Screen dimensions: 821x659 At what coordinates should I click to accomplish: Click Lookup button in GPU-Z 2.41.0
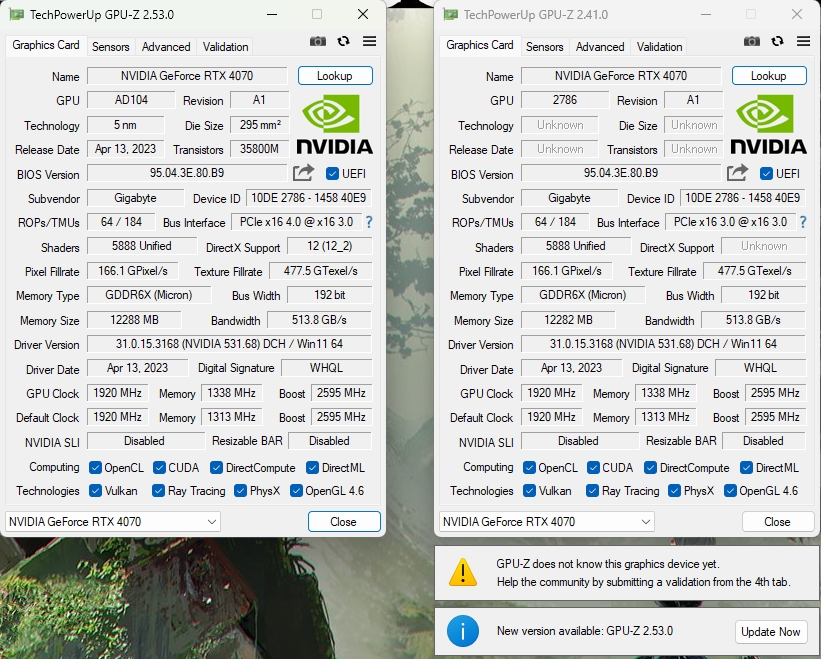[x=769, y=75]
